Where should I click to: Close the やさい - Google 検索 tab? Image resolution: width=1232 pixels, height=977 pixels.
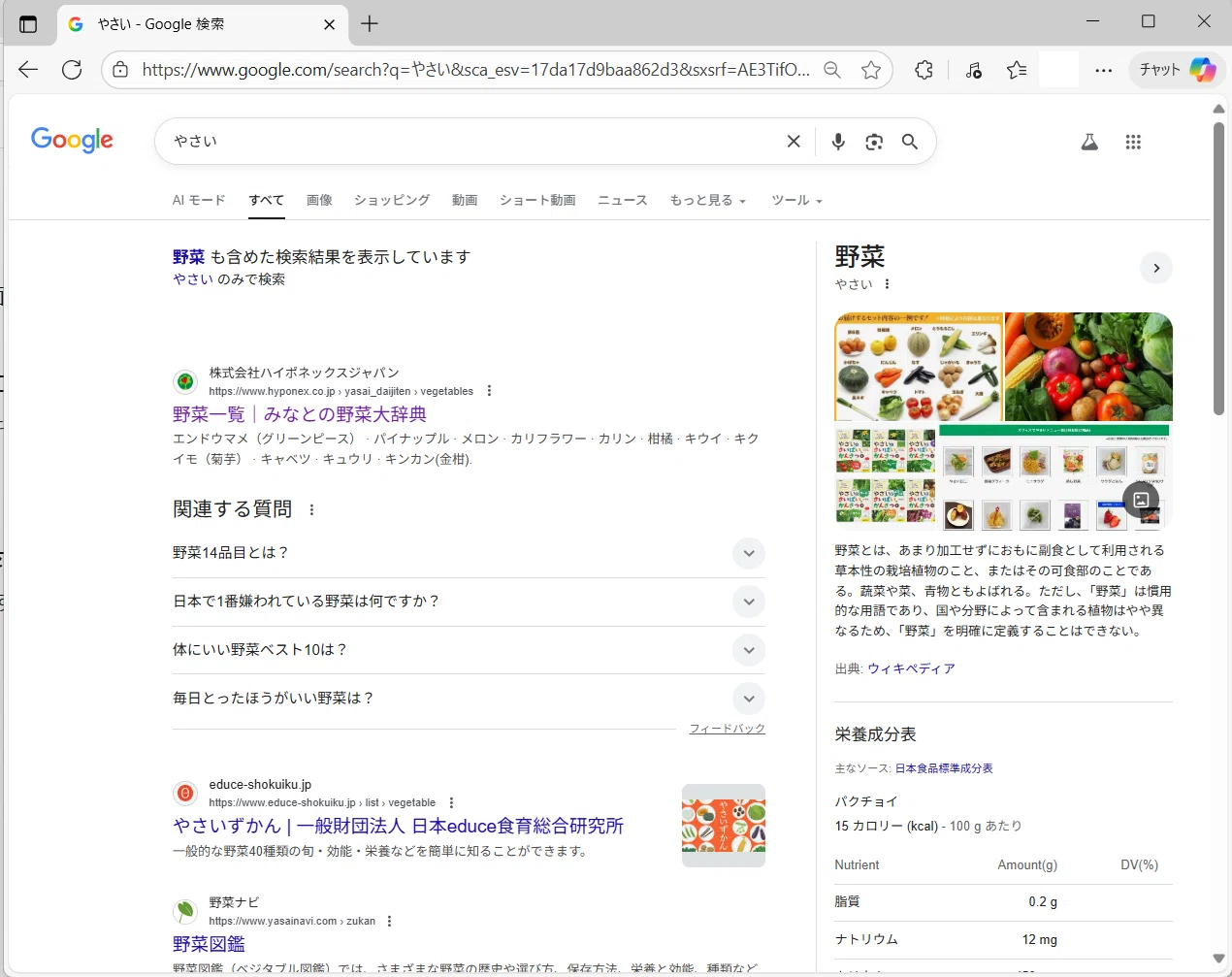[329, 24]
